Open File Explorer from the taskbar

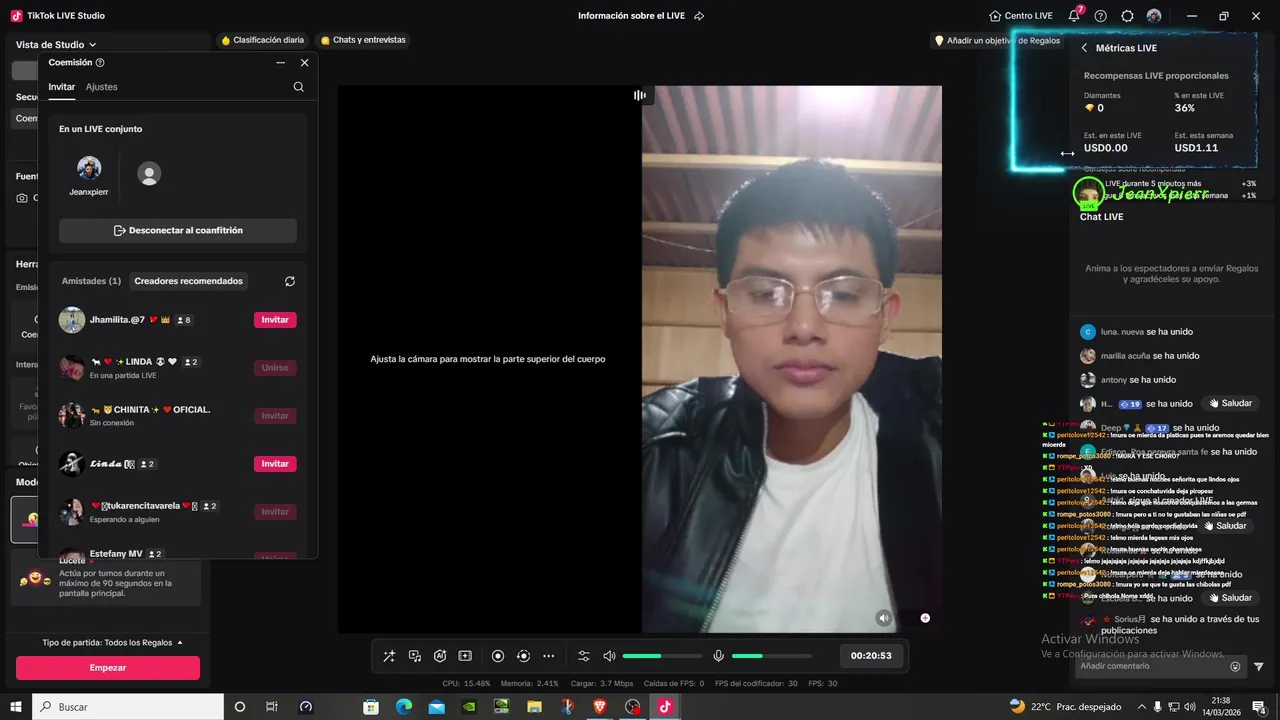[535, 707]
